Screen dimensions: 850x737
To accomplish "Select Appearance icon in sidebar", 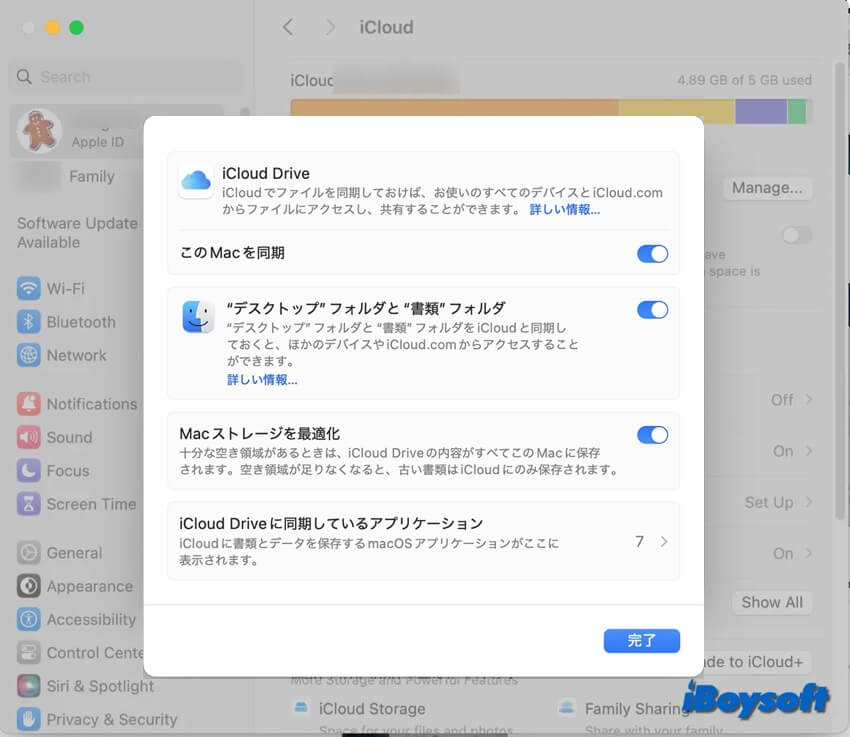I will point(28,586).
